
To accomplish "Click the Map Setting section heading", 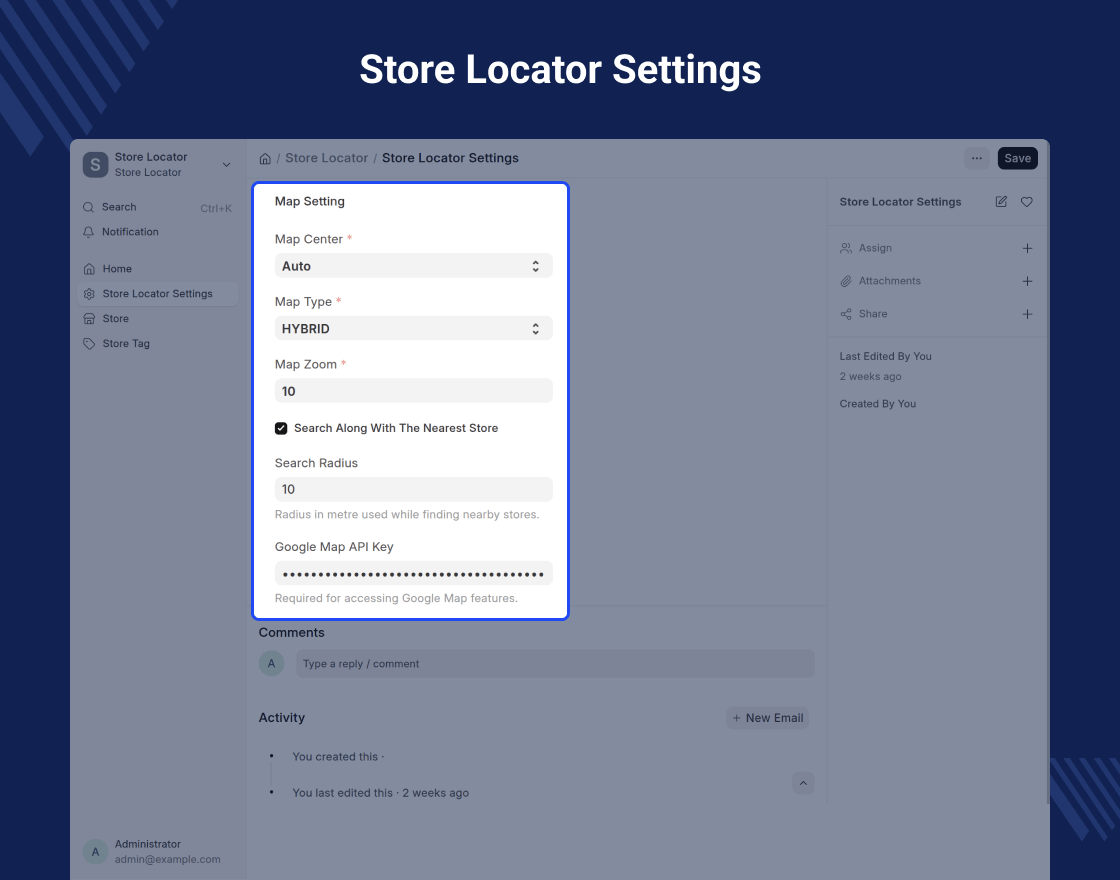I will click(309, 201).
